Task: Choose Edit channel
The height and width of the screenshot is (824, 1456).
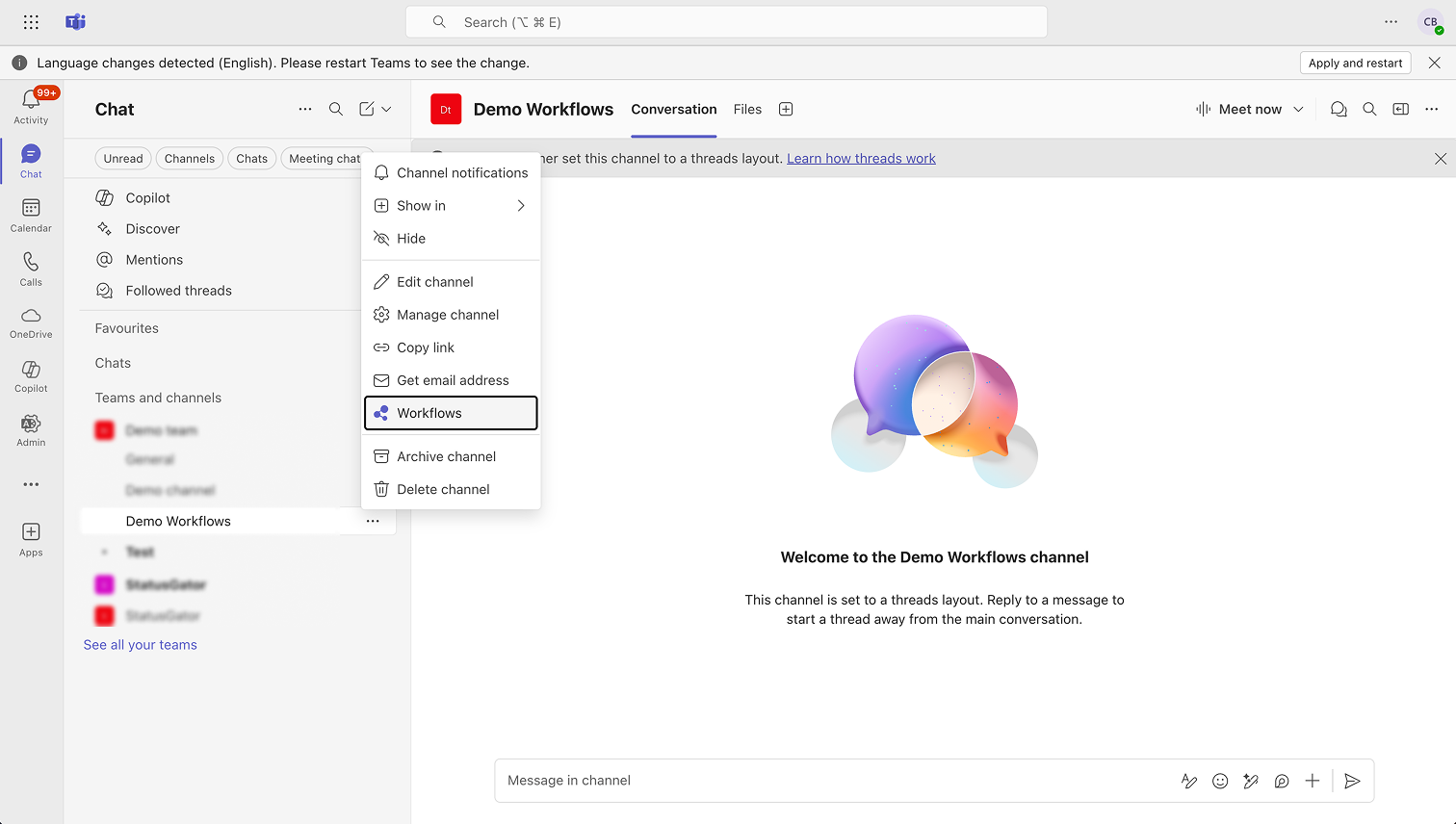Action: point(451,282)
